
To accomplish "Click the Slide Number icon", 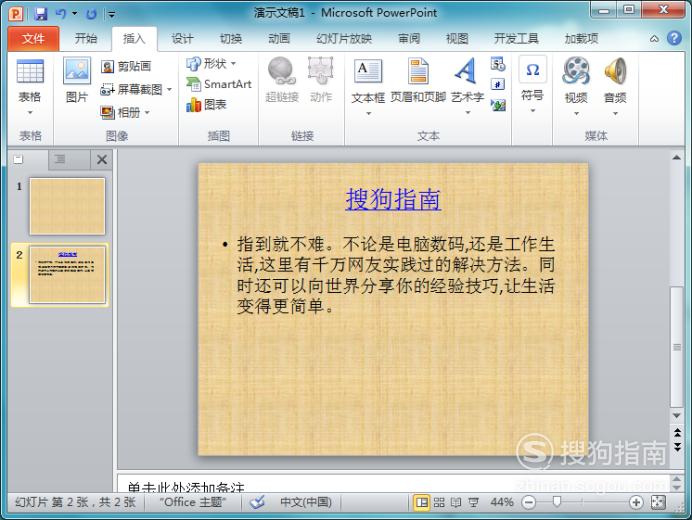I will (x=498, y=84).
